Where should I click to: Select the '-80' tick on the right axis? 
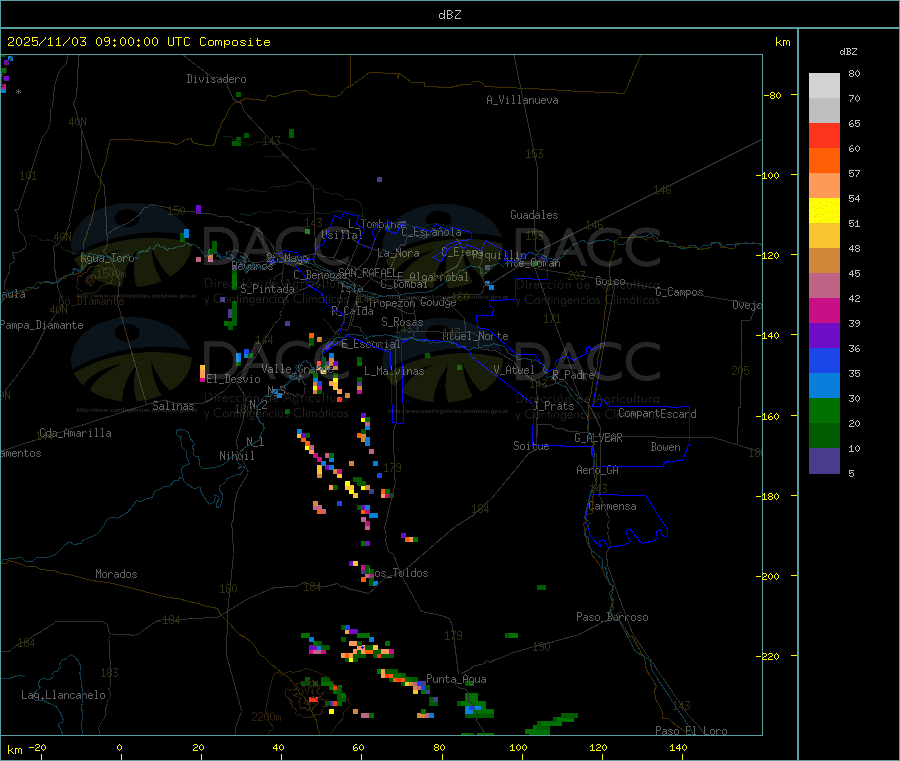(774, 95)
